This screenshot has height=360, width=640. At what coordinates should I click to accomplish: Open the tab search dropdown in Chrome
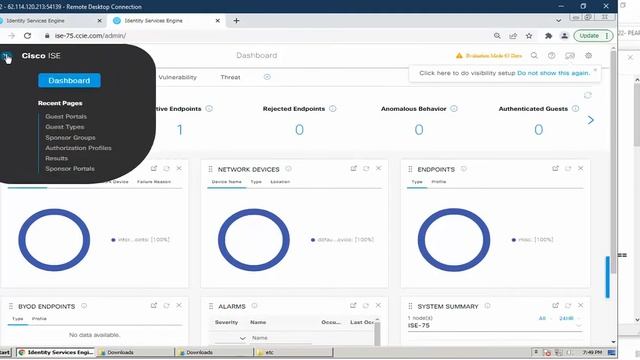click(x=558, y=20)
